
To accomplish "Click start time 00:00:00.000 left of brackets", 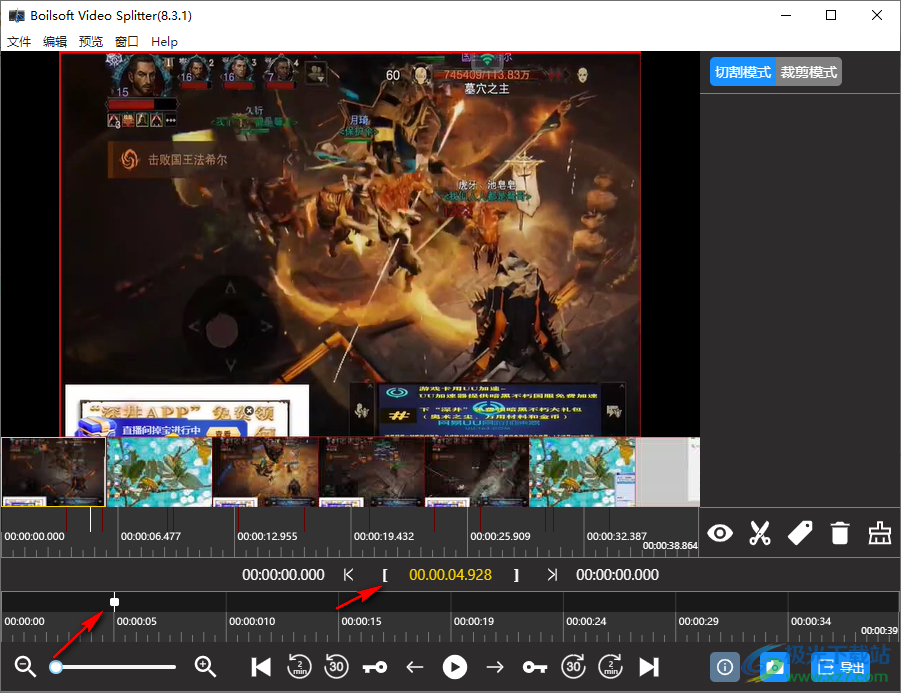I will coord(283,575).
